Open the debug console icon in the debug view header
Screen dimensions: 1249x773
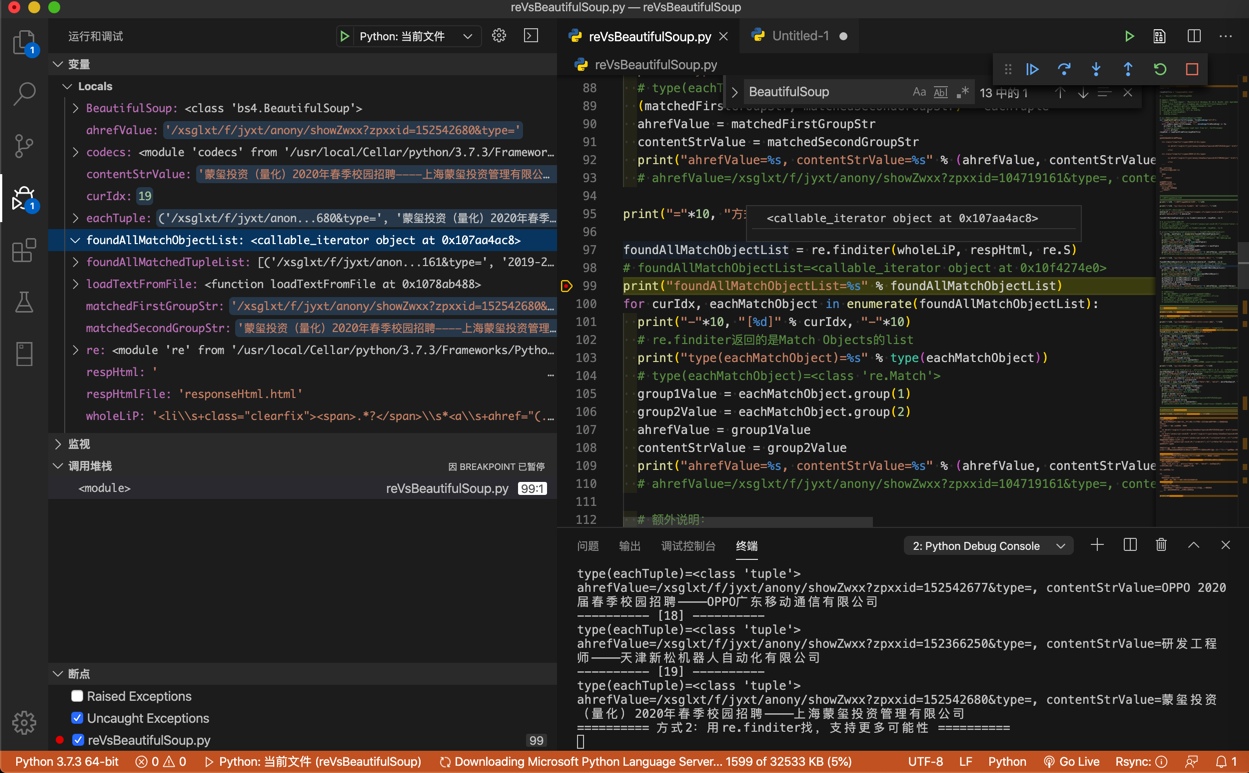[531, 36]
